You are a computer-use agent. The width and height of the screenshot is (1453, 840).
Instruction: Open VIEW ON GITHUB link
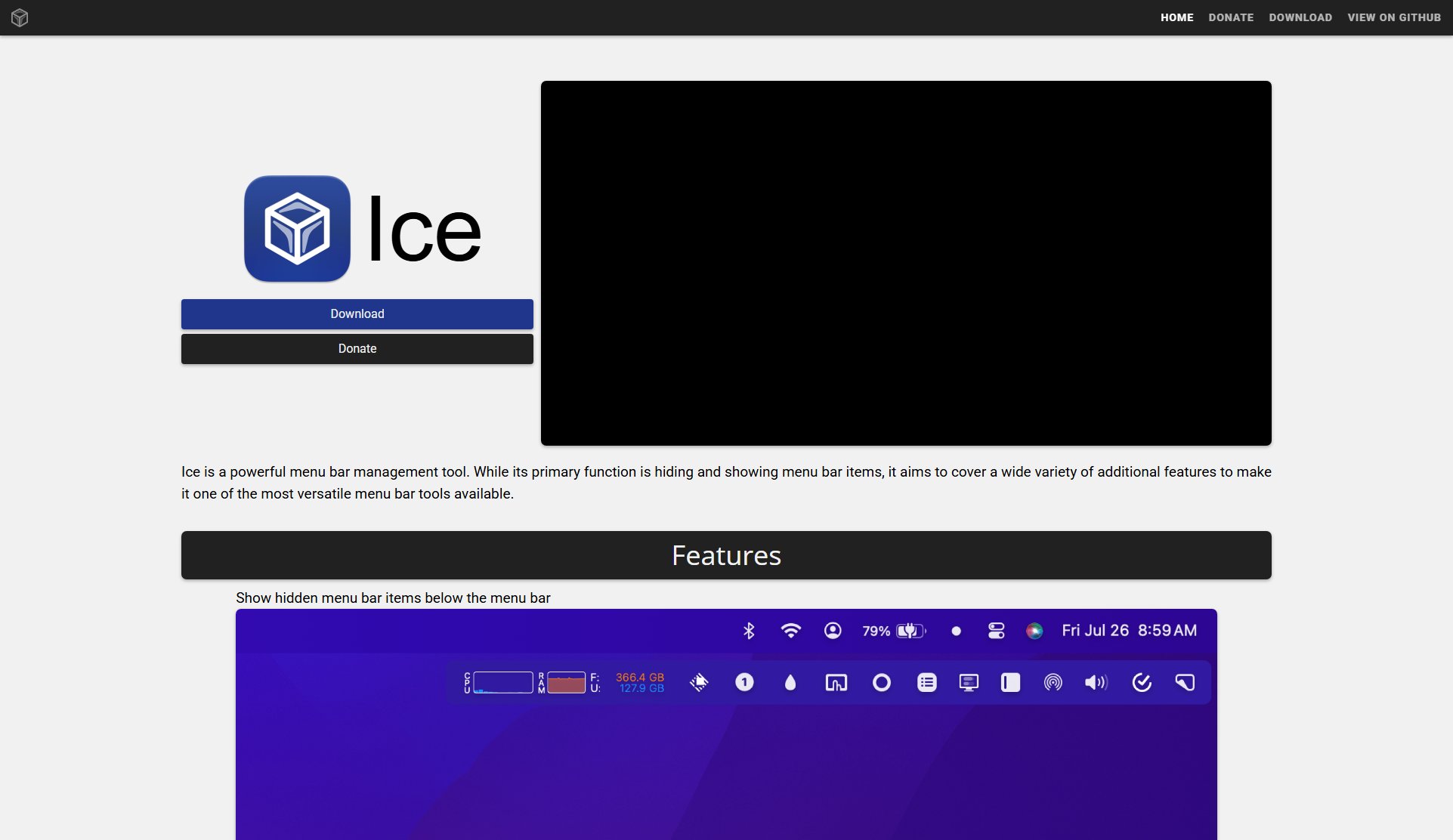(1393, 17)
